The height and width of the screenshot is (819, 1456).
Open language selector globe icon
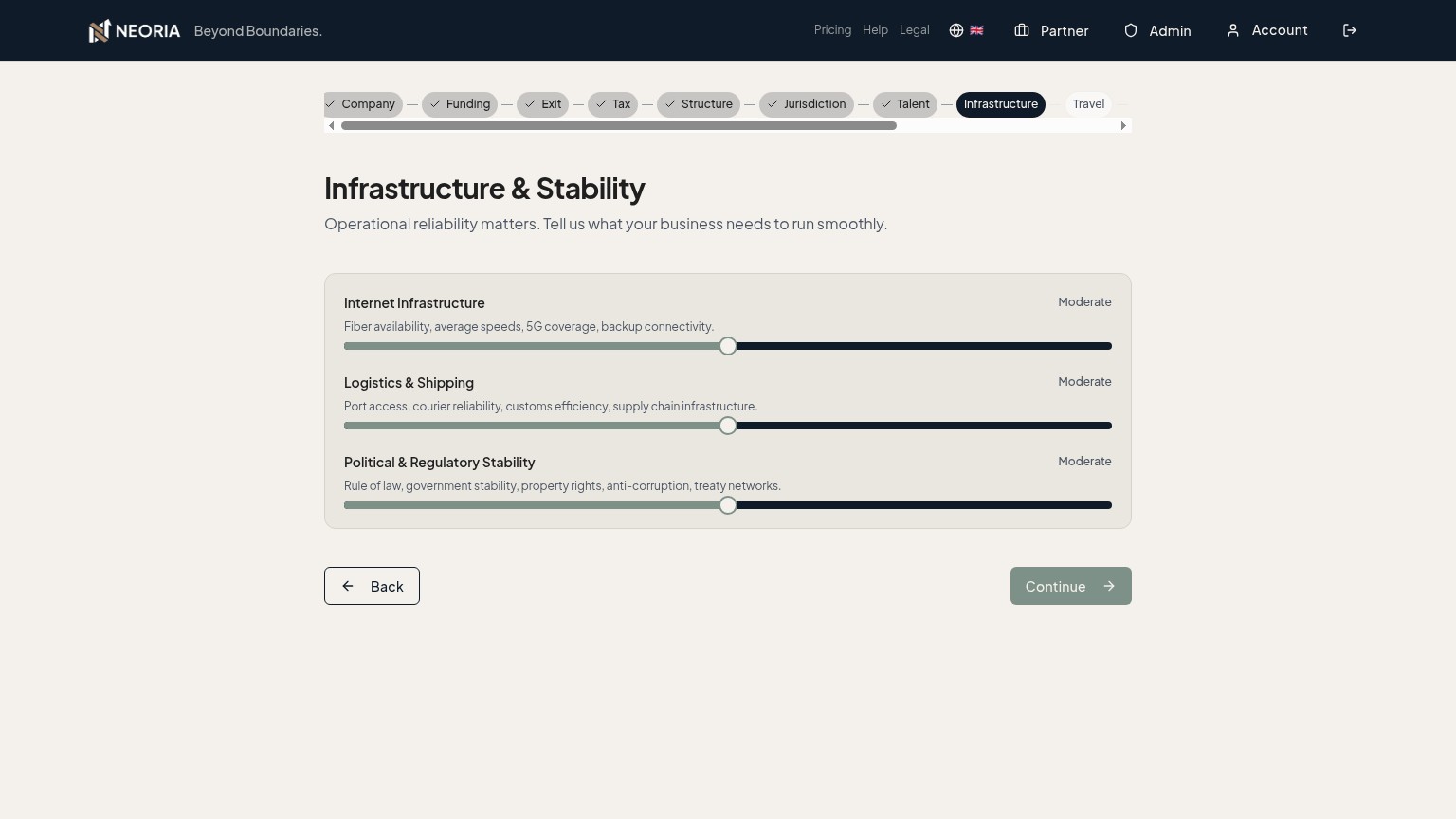tap(956, 30)
